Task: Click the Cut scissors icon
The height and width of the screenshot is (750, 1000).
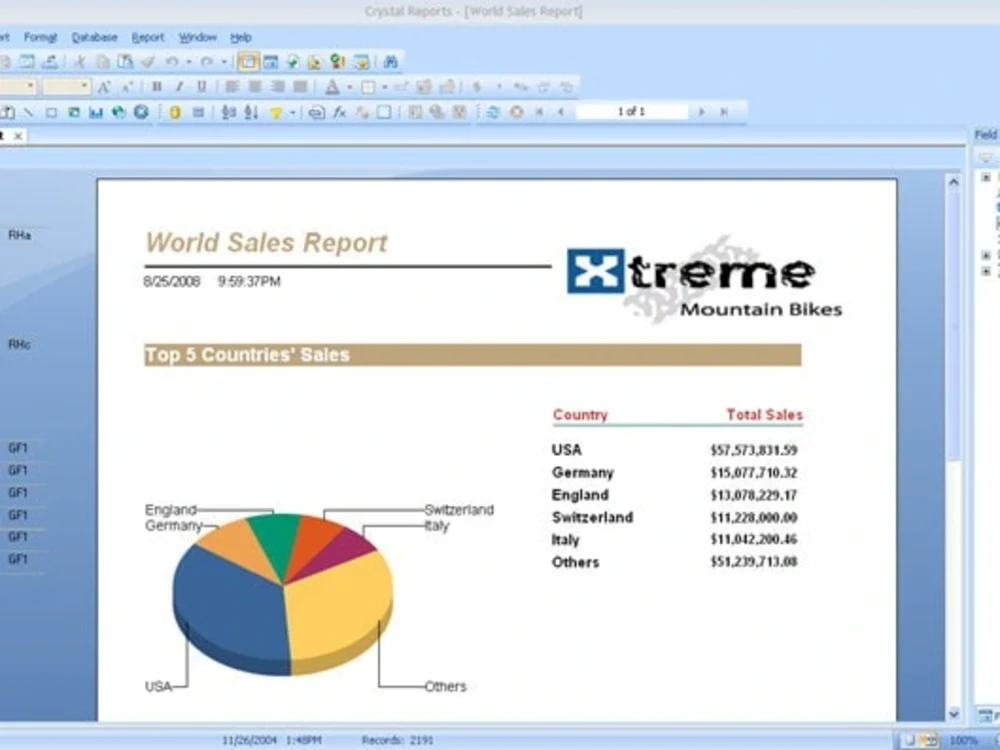Action: click(80, 61)
